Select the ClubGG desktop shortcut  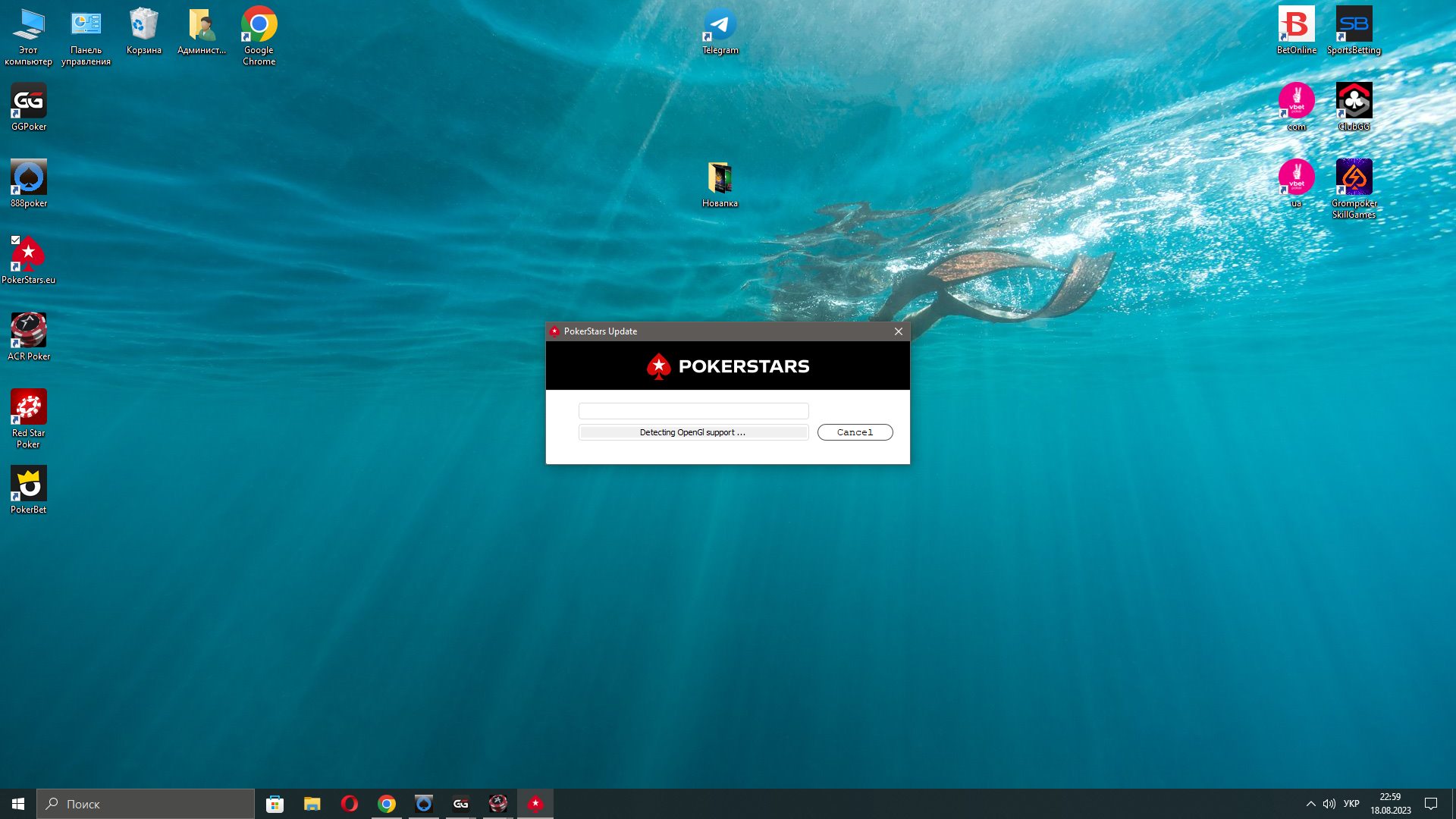click(x=1354, y=107)
